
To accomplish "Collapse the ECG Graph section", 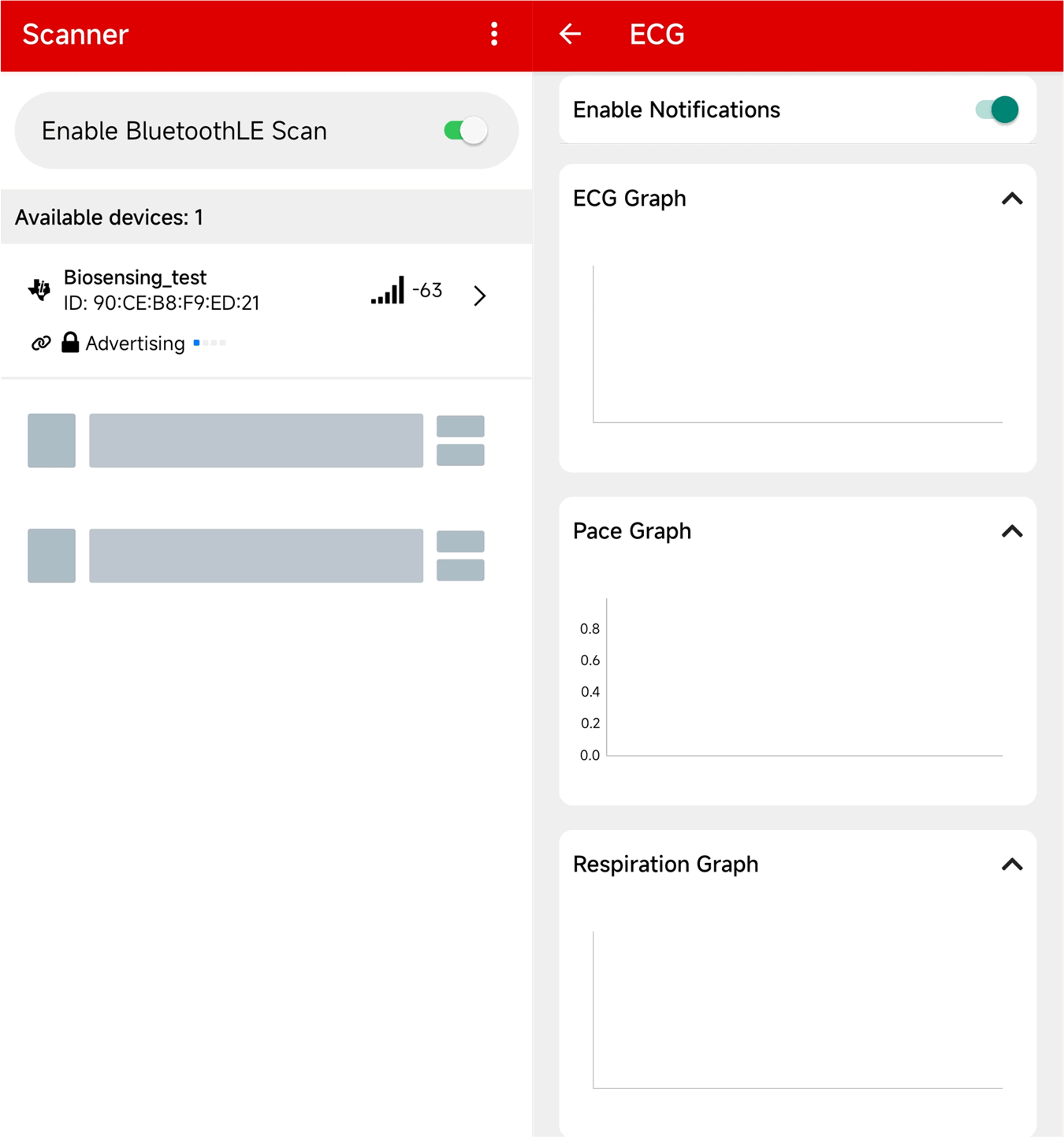I will click(1012, 199).
